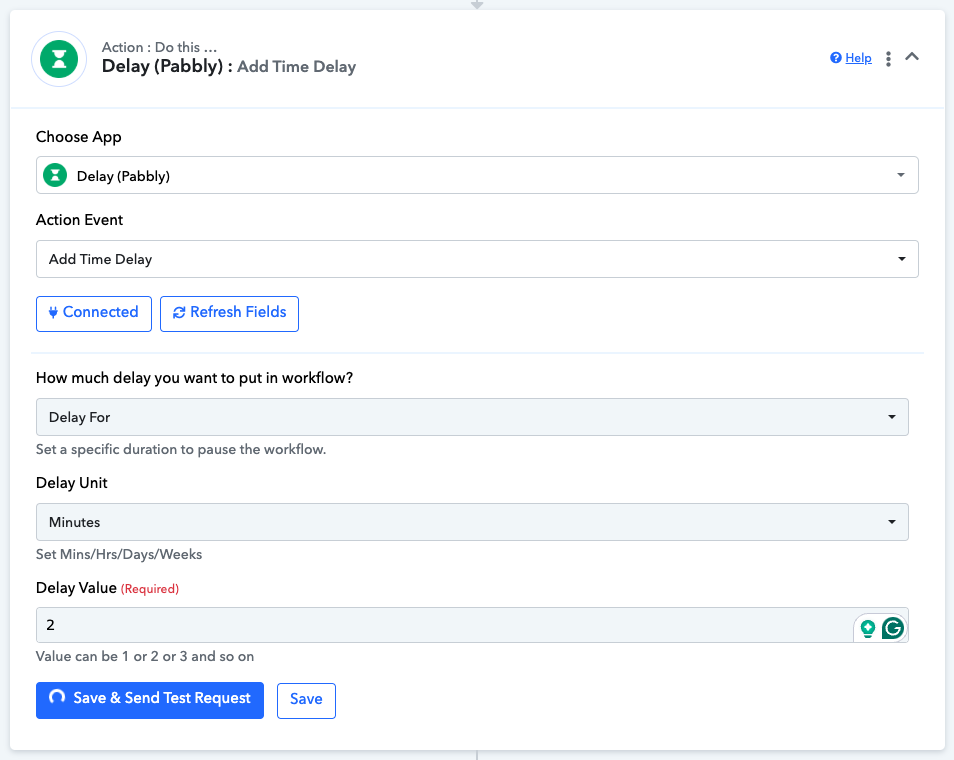Click the Grammarly icon in Delay Value field
Viewport: 954px width, 760px height.
click(x=892, y=628)
